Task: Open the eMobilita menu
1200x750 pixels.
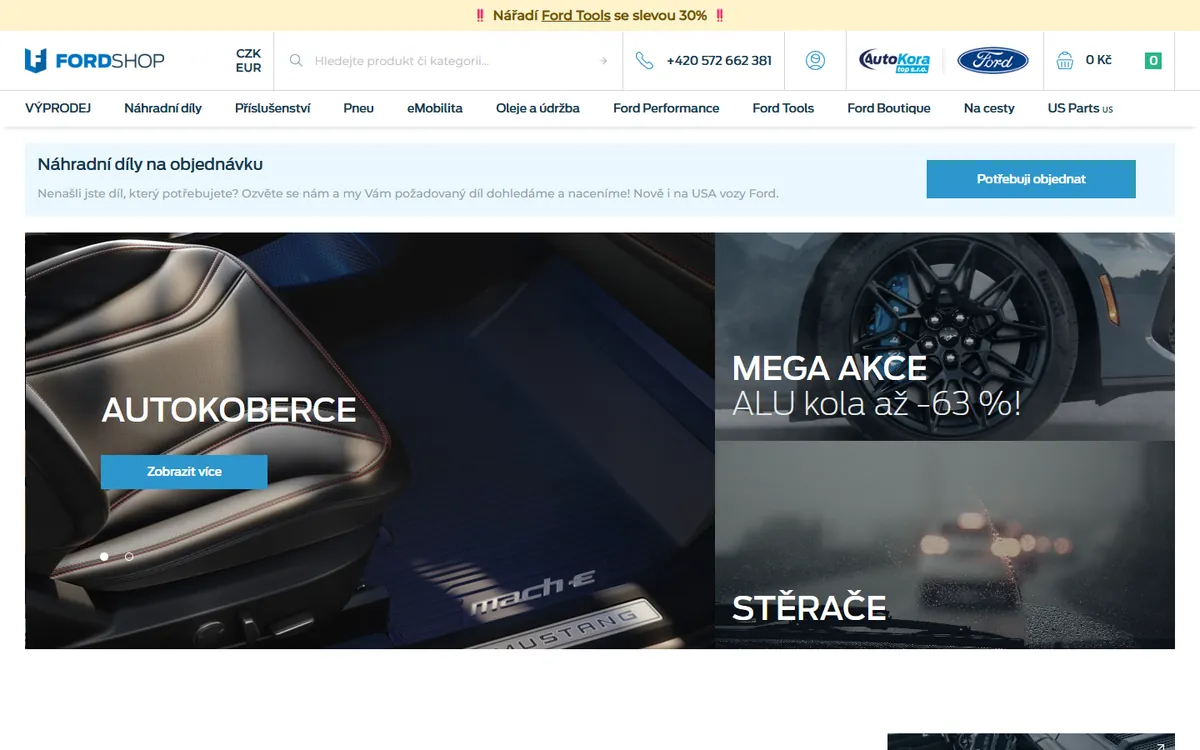Action: tap(435, 108)
